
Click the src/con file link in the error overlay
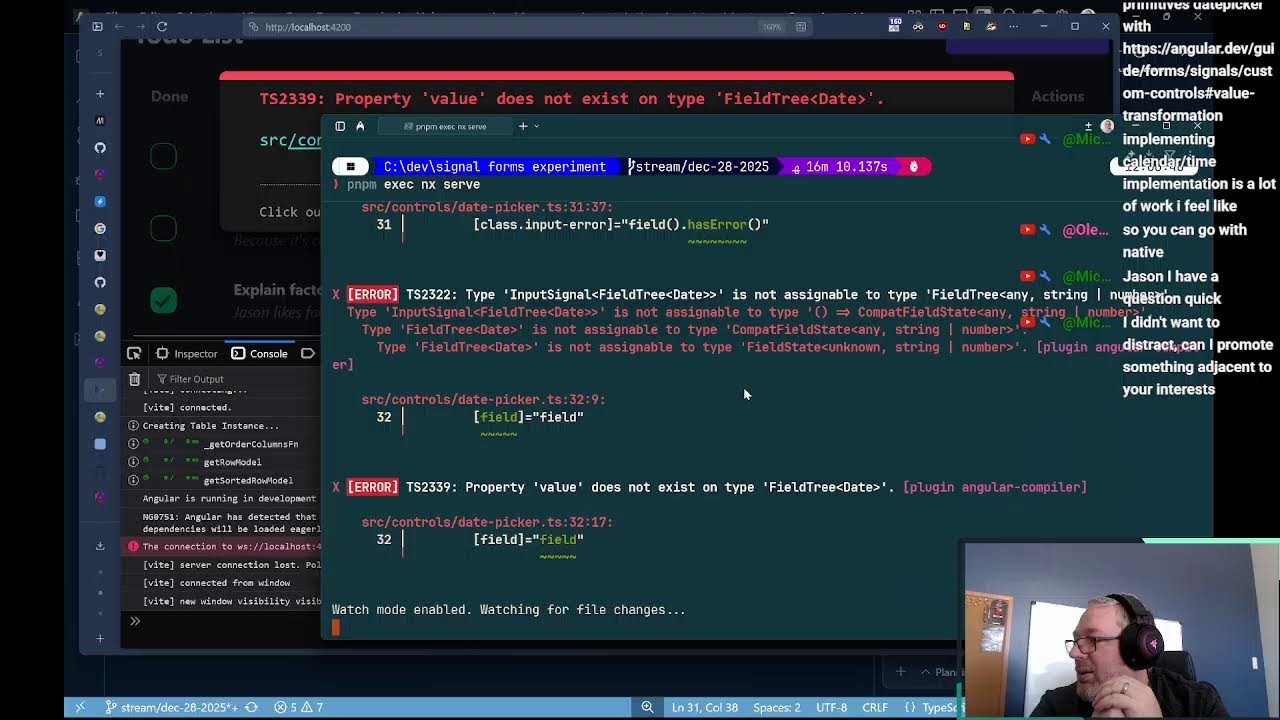(290, 140)
